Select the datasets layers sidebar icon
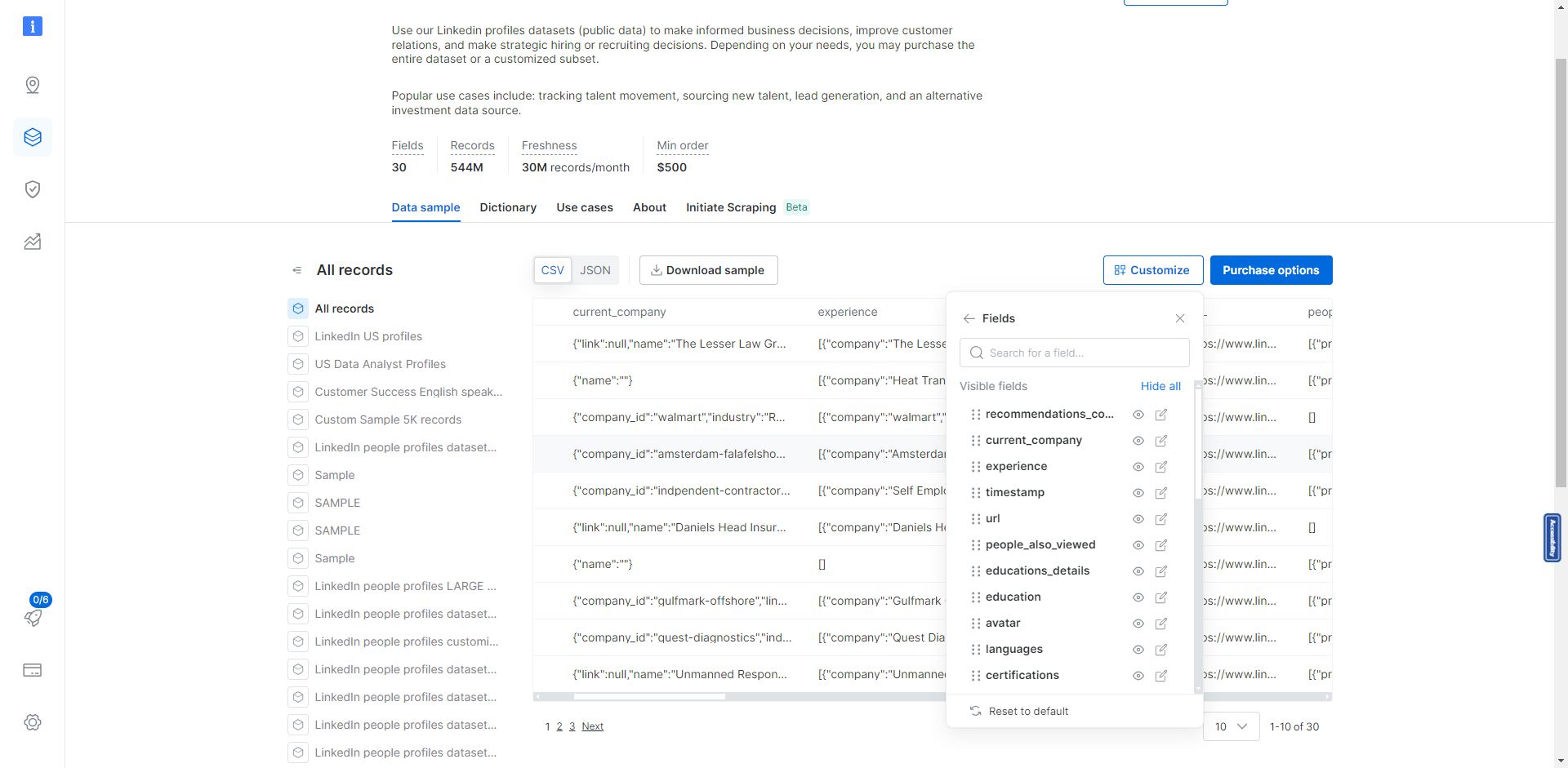 click(33, 137)
